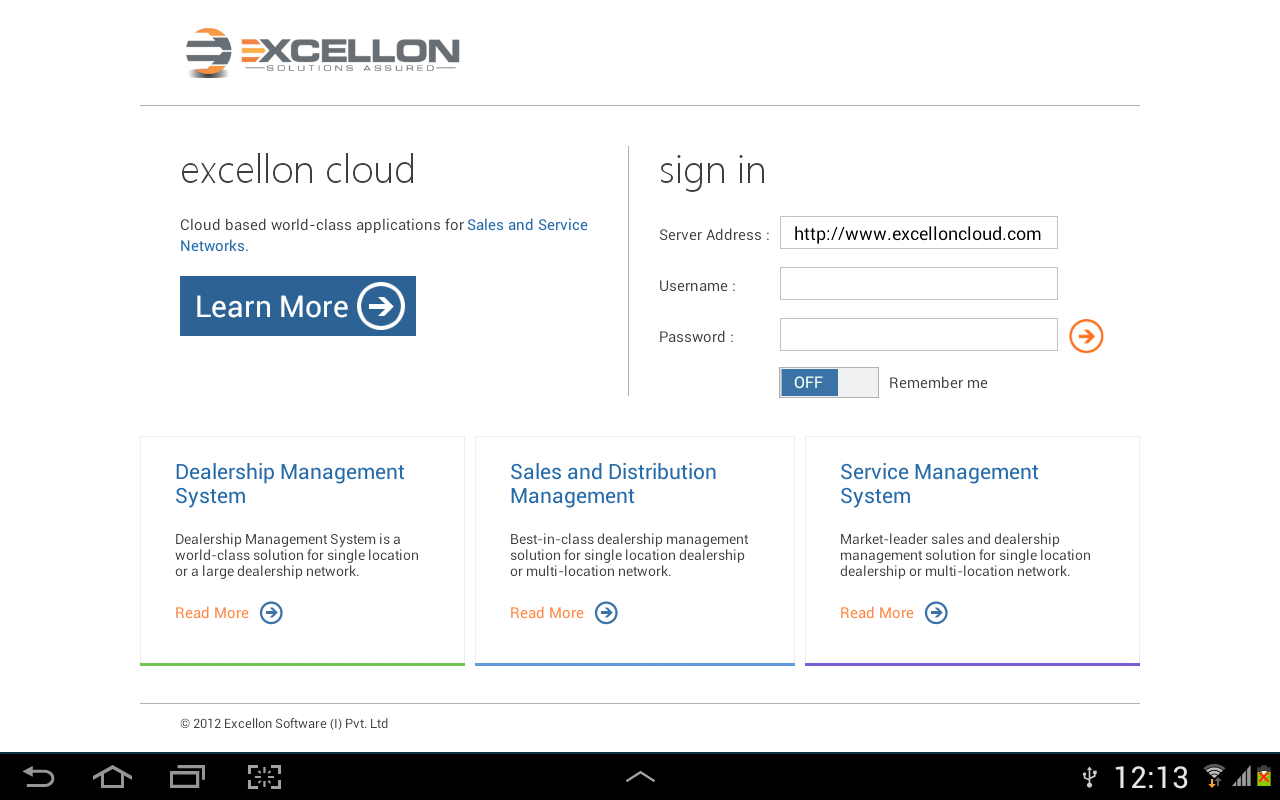Click the Learn More button
This screenshot has height=800, width=1280.
(x=298, y=306)
